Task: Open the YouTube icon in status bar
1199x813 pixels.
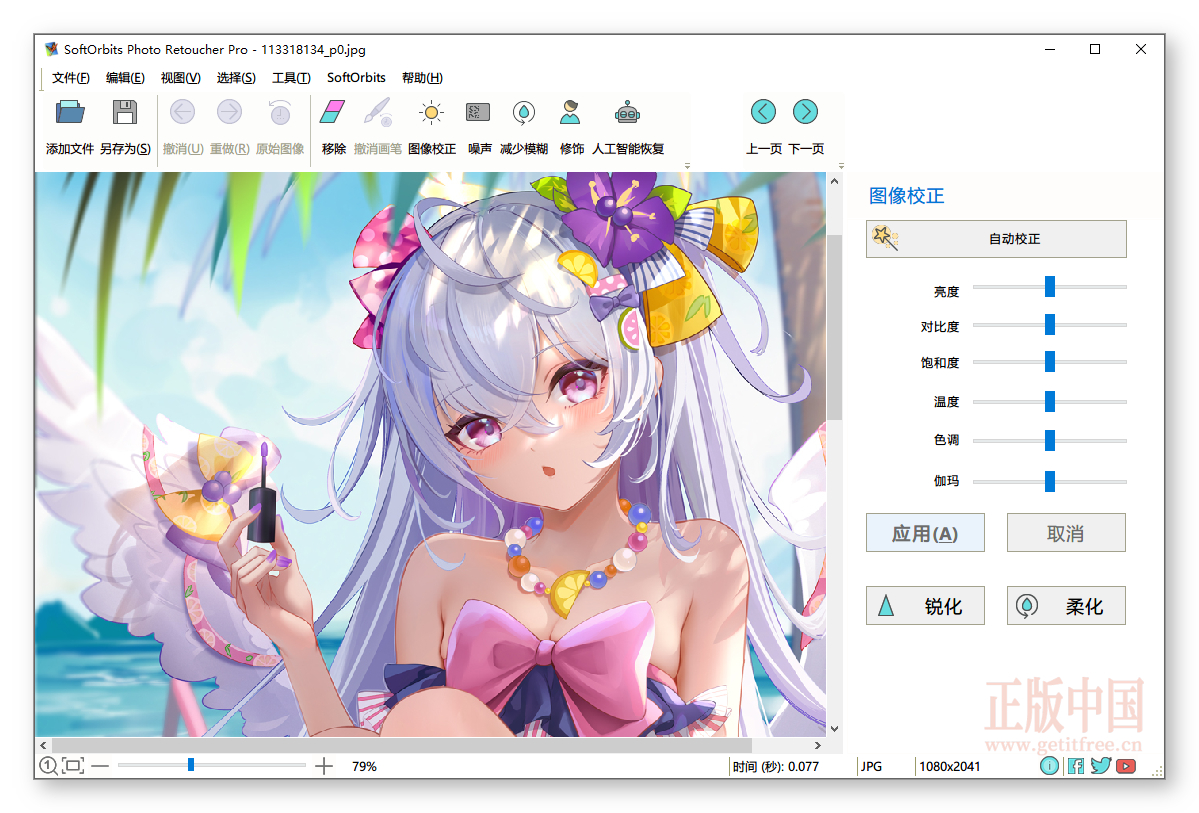Action: coord(1126,766)
